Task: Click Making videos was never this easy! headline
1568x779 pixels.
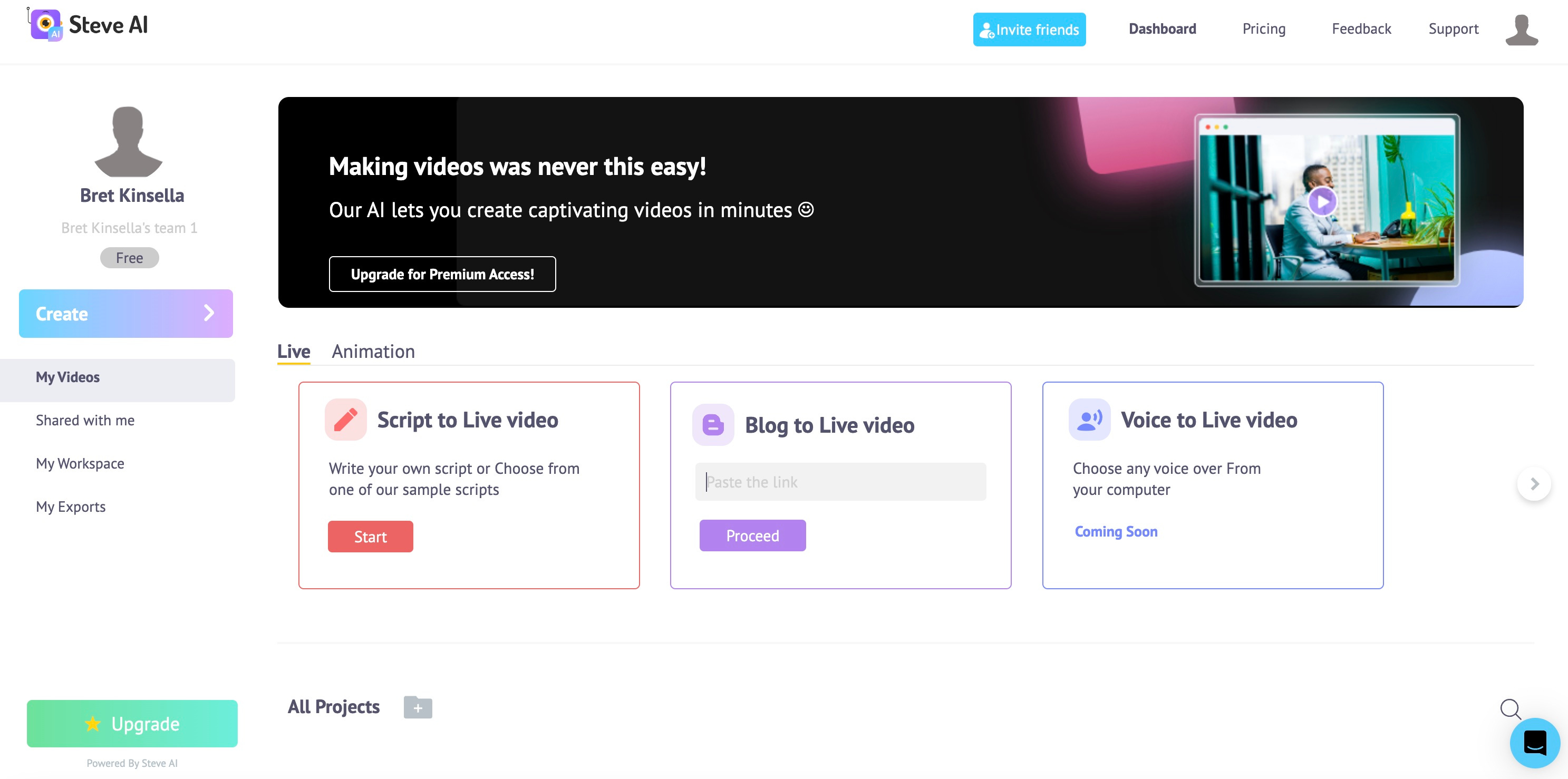Action: [x=517, y=167]
